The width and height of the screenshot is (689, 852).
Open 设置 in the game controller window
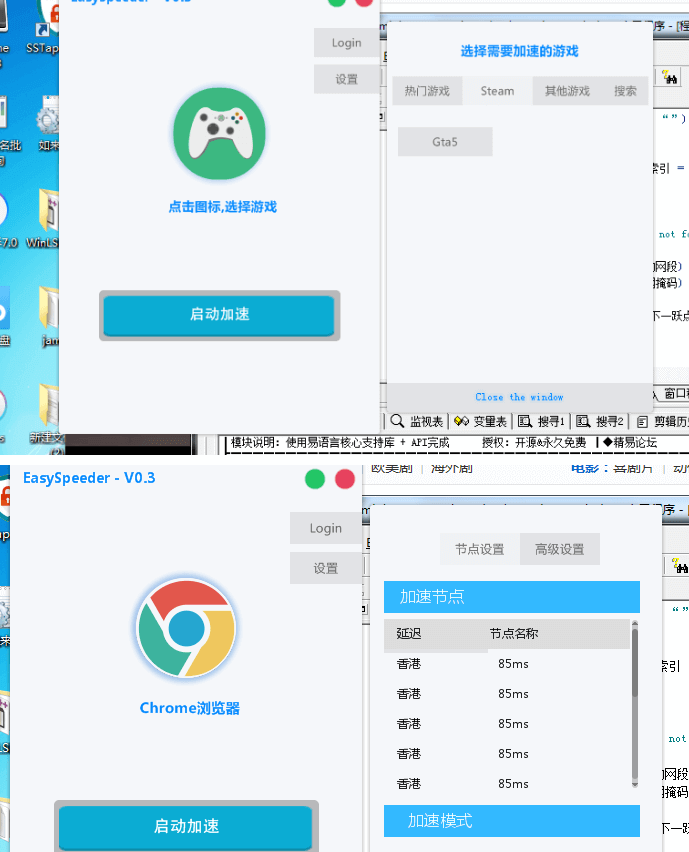(x=347, y=79)
